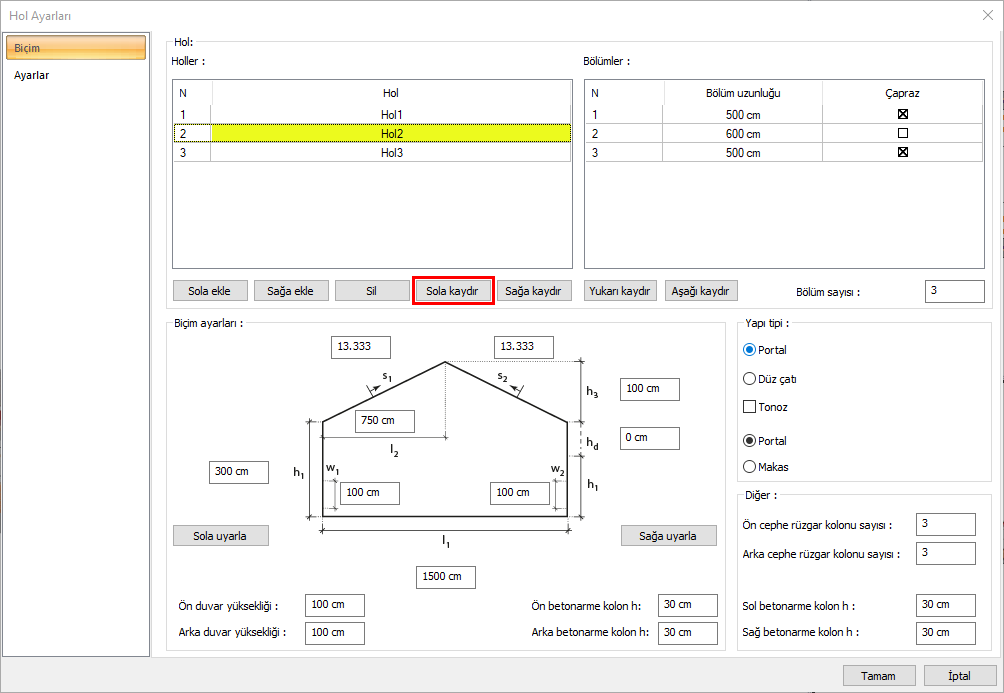Viewport: 1004px width, 693px height.
Task: Confirm with the Tamam button
Action: 879,676
